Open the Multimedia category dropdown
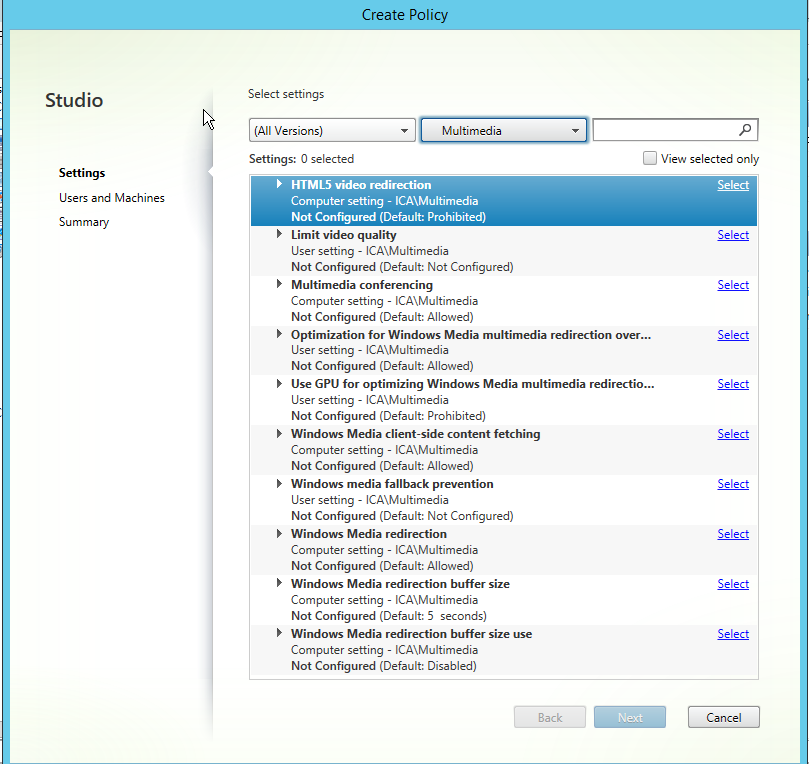The height and width of the screenshot is (764, 809). pyautogui.click(x=504, y=131)
